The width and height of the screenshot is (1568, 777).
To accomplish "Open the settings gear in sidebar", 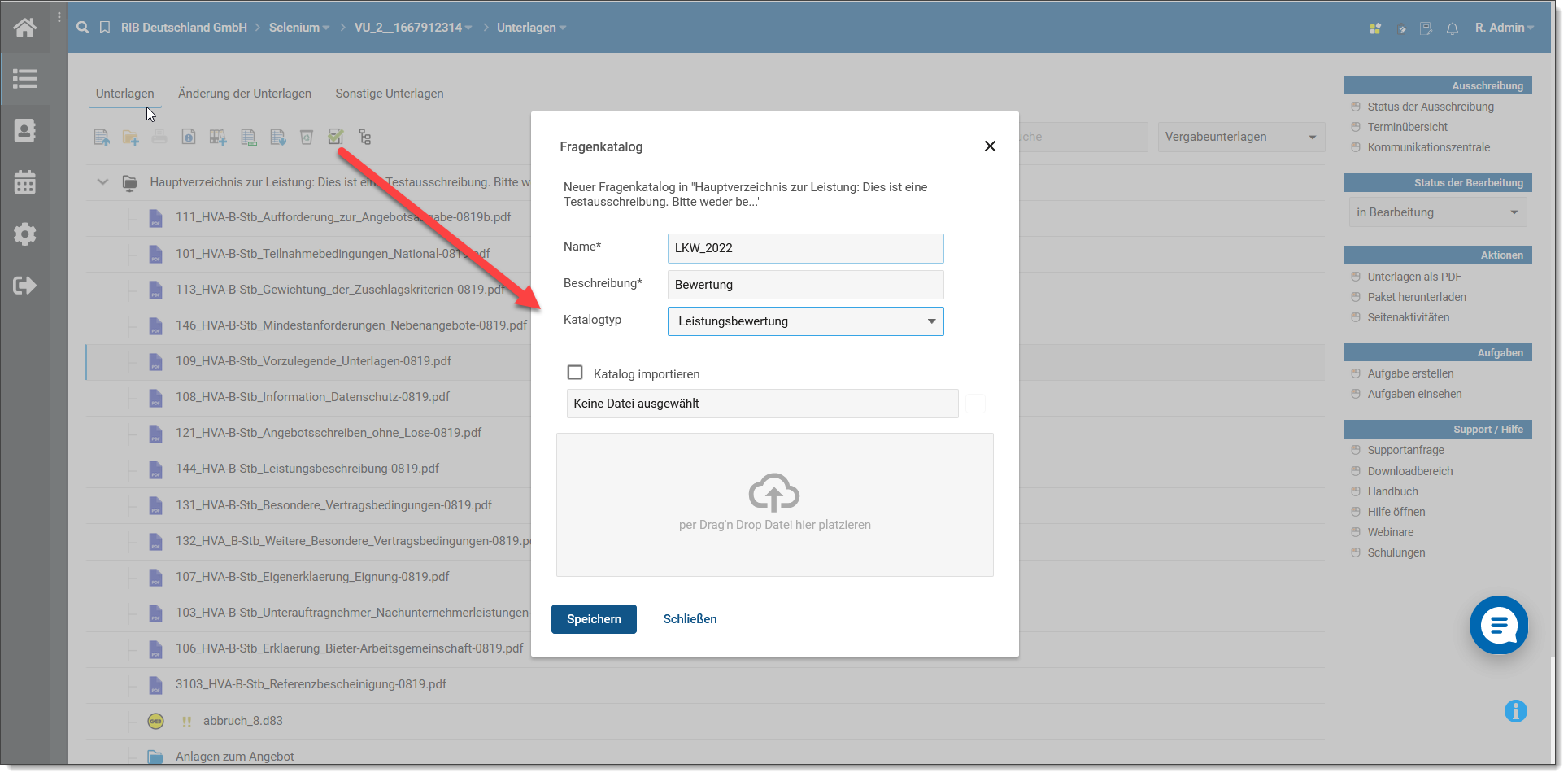I will click(x=24, y=234).
